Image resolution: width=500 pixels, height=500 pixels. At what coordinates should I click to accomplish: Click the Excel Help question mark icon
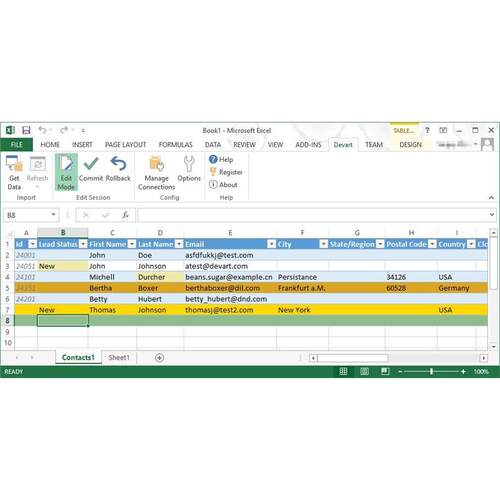point(427,130)
